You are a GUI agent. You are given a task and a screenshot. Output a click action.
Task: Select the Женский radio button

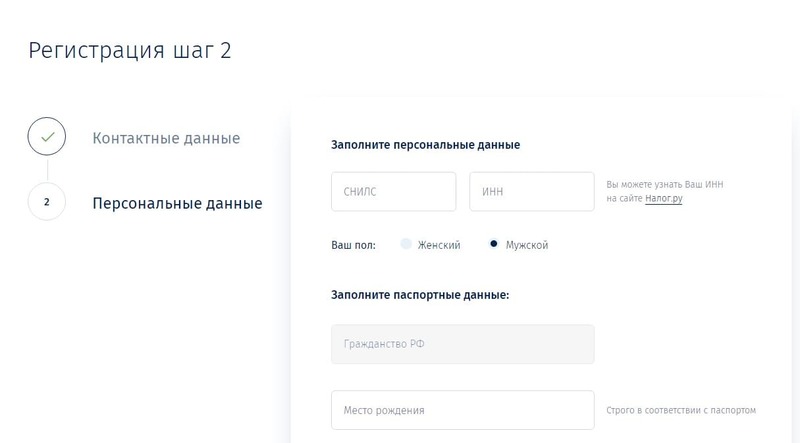pos(406,244)
